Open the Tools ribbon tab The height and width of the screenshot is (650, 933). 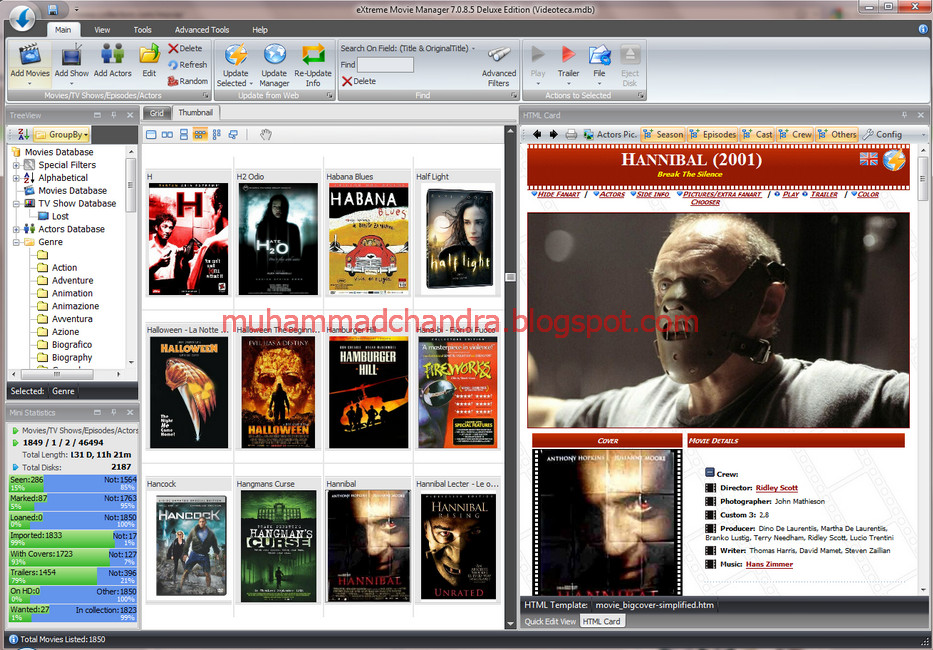click(142, 30)
